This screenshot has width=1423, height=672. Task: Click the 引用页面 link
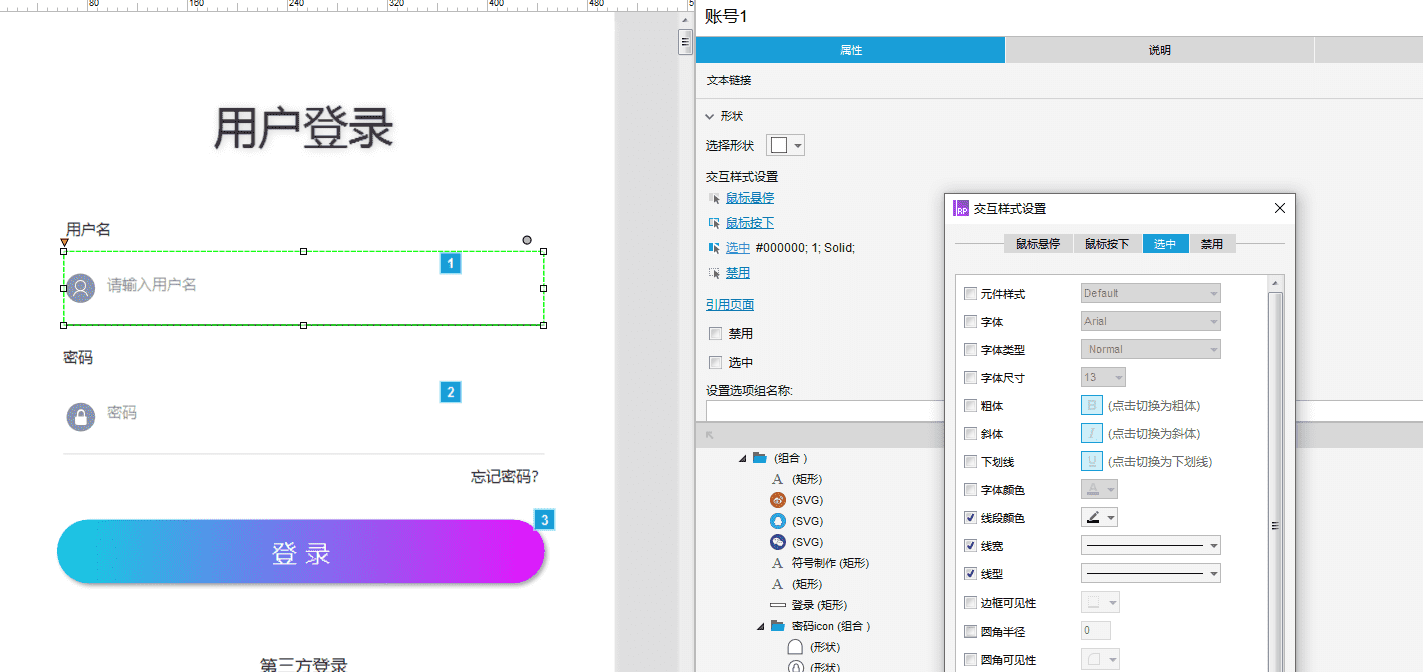[730, 305]
